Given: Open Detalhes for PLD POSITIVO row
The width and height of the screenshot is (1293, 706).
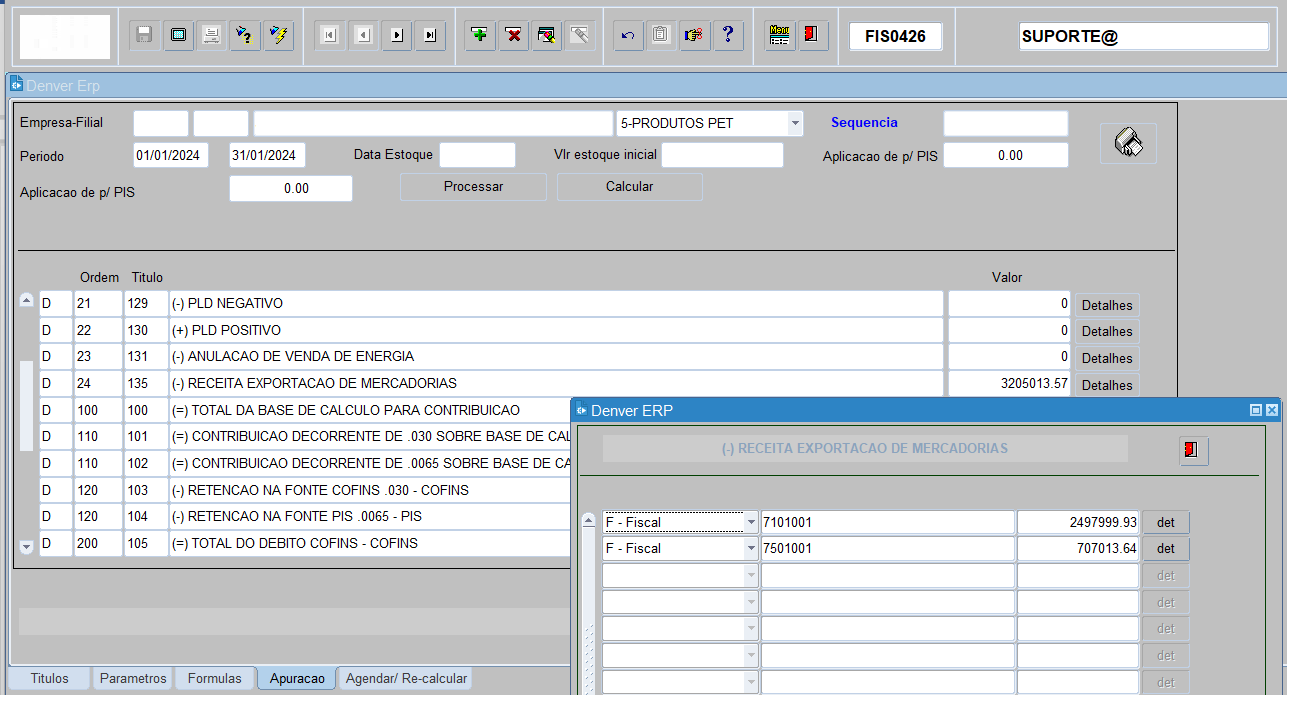Looking at the screenshot, I should point(1107,332).
